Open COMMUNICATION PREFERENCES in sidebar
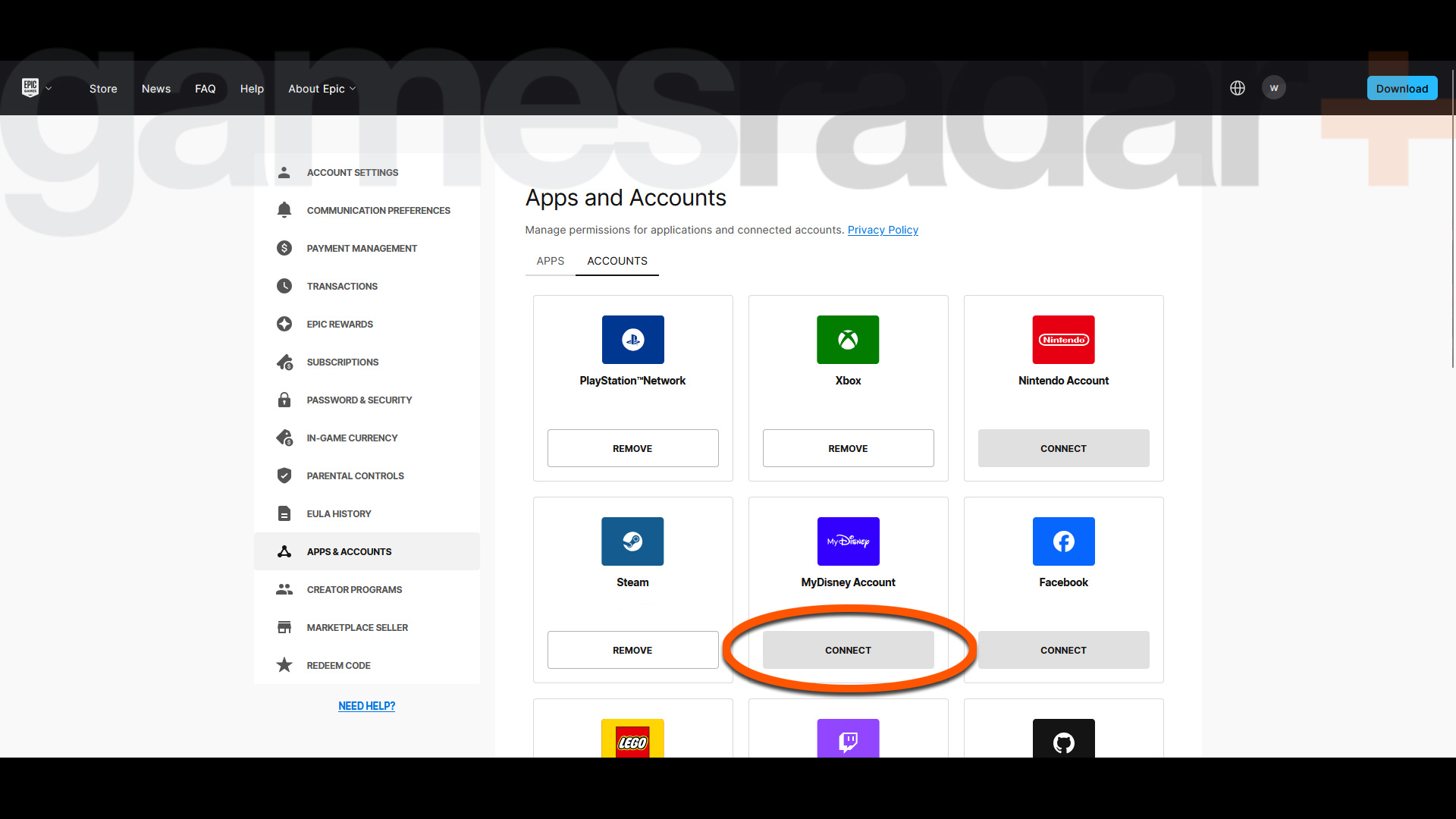This screenshot has height=819, width=1456. click(x=367, y=210)
